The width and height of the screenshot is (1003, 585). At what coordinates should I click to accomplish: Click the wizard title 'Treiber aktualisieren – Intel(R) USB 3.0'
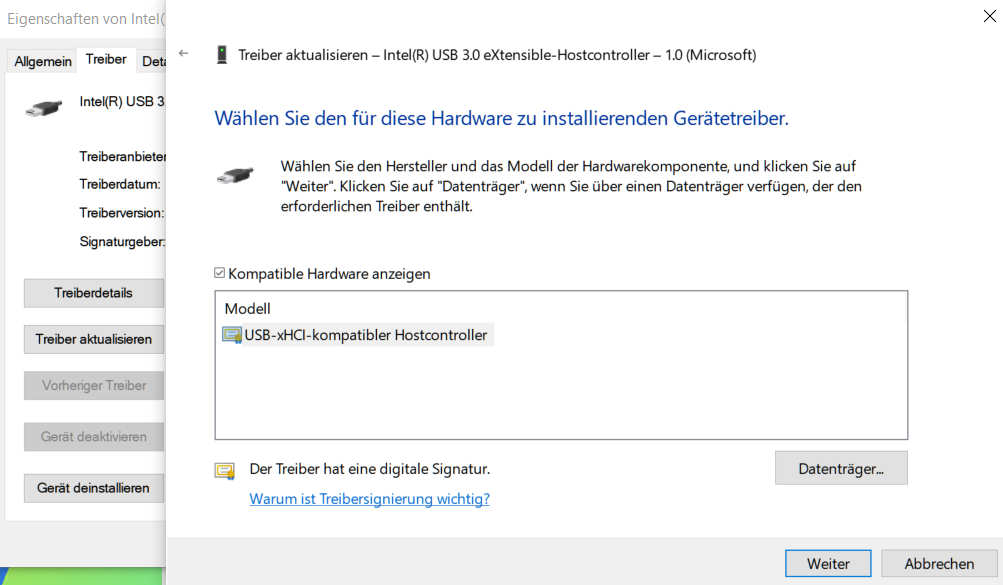pyautogui.click(x=497, y=55)
